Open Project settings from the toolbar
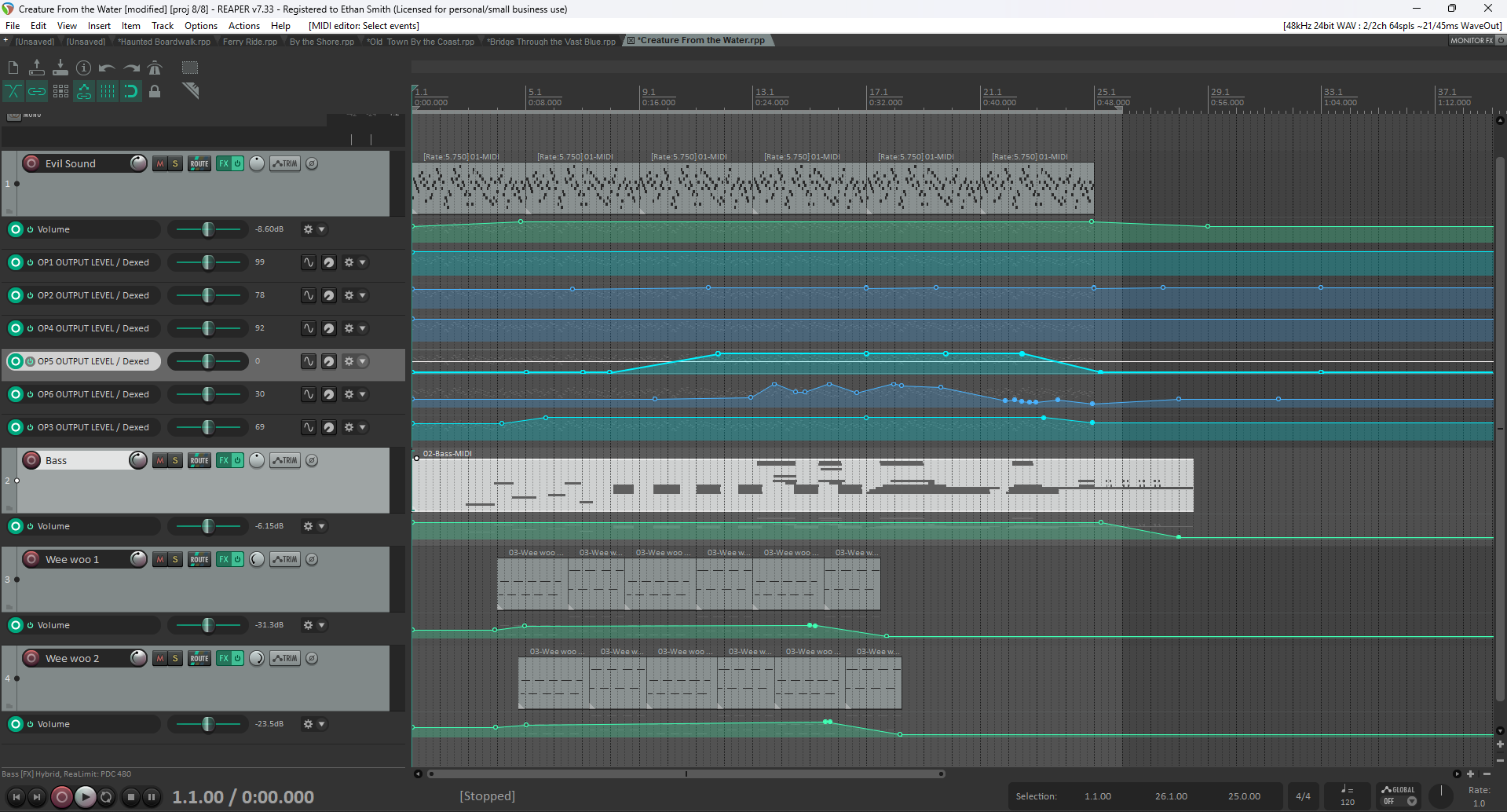This screenshot has width=1507, height=812. (84, 68)
